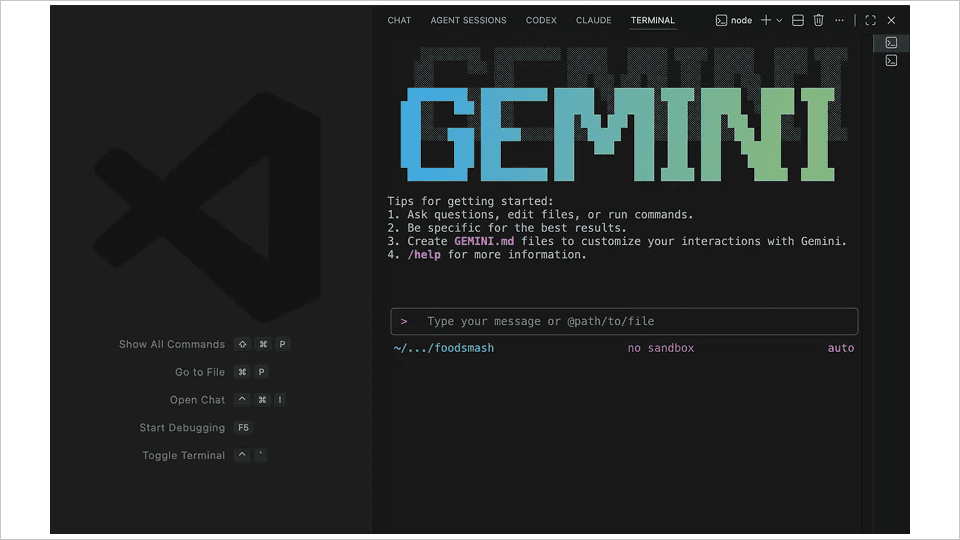Click the F5 key badge
Screen dimensions: 960x540
244,427
